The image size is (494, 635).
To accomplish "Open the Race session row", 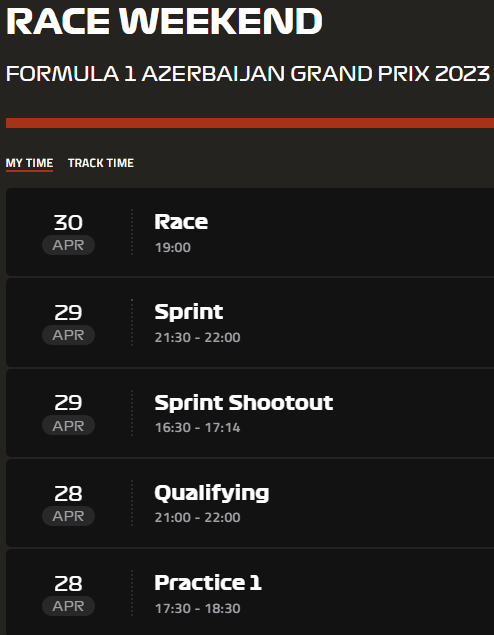I will coord(250,232).
